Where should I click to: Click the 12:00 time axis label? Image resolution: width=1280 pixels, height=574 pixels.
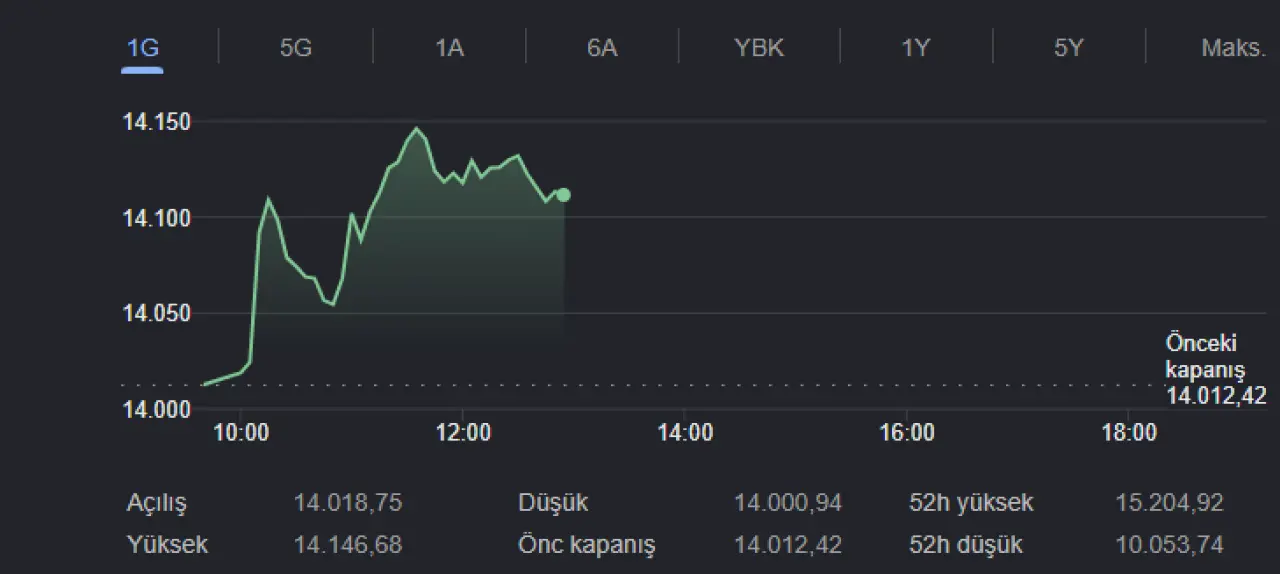click(x=464, y=433)
